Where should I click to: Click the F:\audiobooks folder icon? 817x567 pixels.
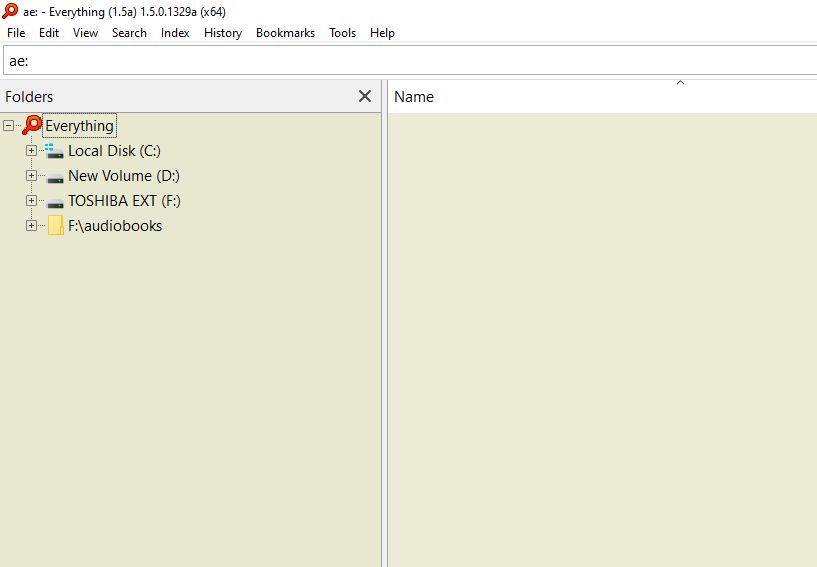click(55, 226)
